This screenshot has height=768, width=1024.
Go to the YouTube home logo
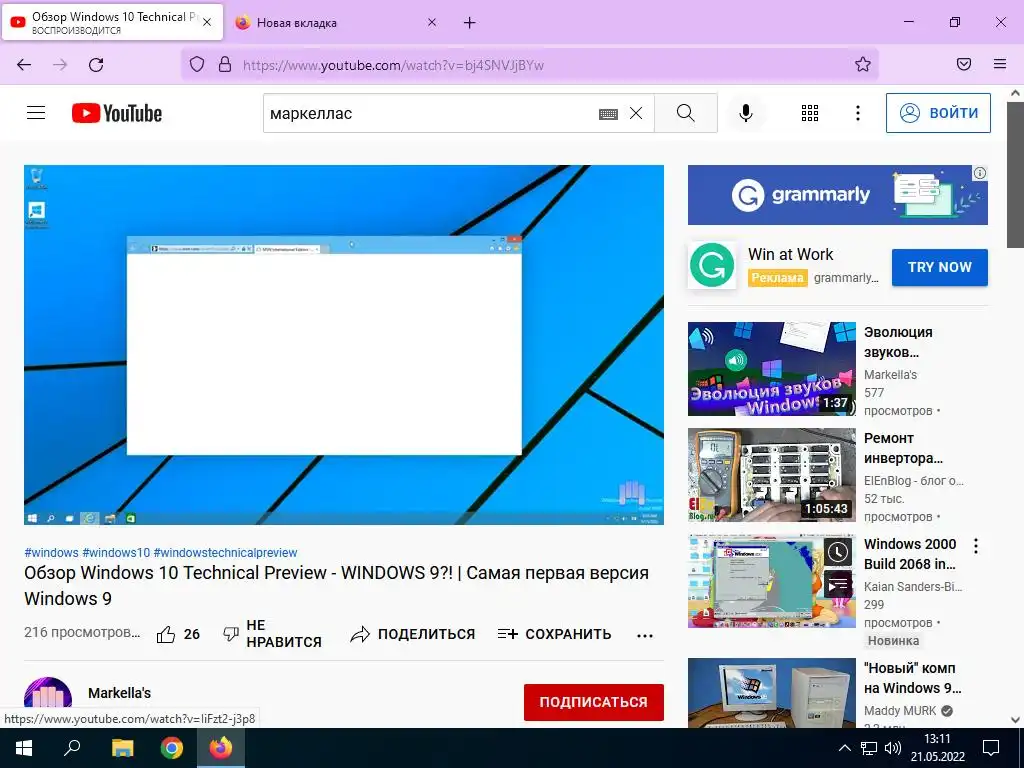tap(117, 113)
